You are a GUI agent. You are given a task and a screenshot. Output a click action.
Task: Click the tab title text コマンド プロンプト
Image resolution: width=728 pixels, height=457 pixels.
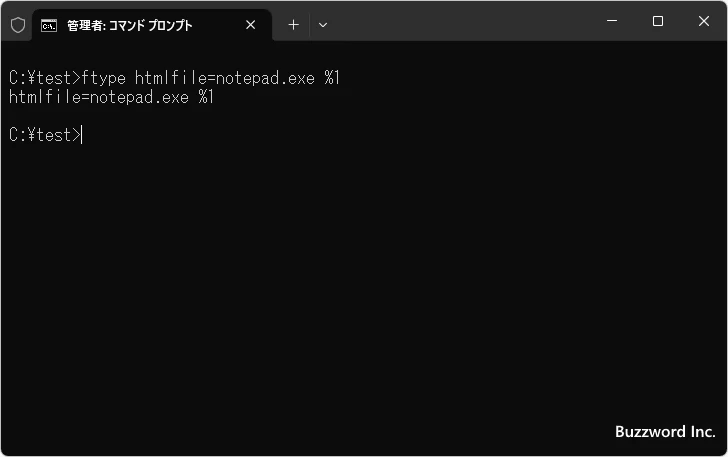(150, 25)
